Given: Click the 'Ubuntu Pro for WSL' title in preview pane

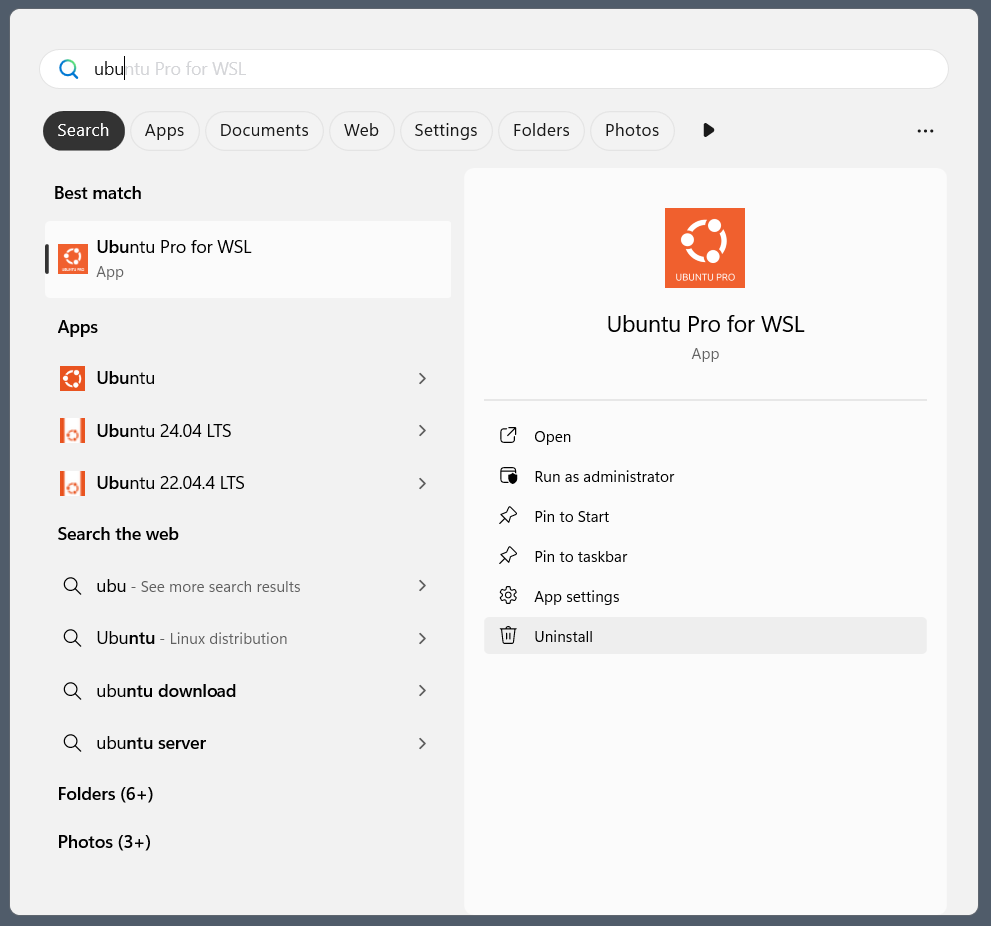Looking at the screenshot, I should pyautogui.click(x=705, y=324).
